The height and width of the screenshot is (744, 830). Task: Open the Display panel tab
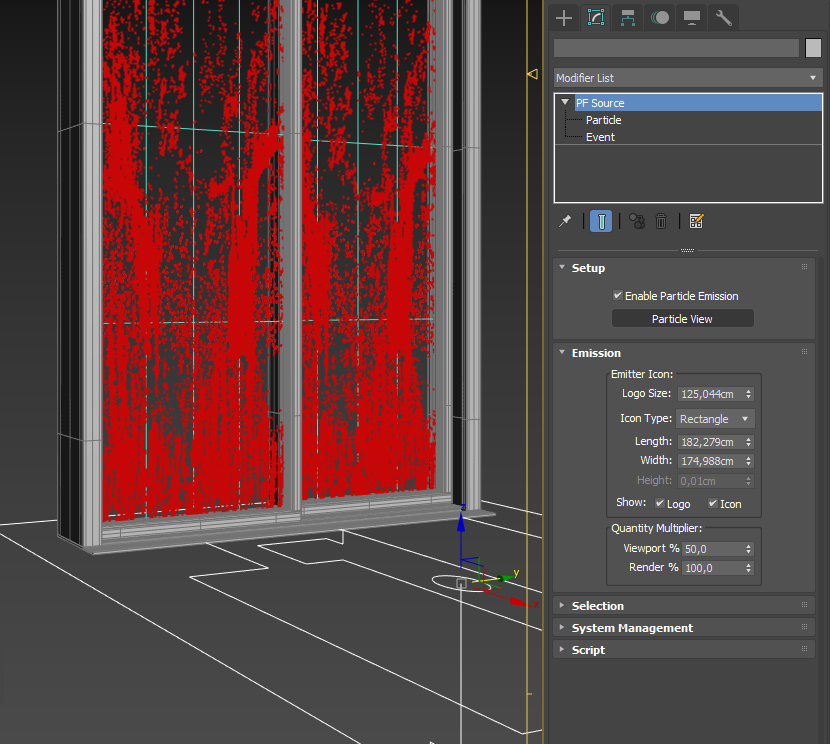tap(691, 17)
